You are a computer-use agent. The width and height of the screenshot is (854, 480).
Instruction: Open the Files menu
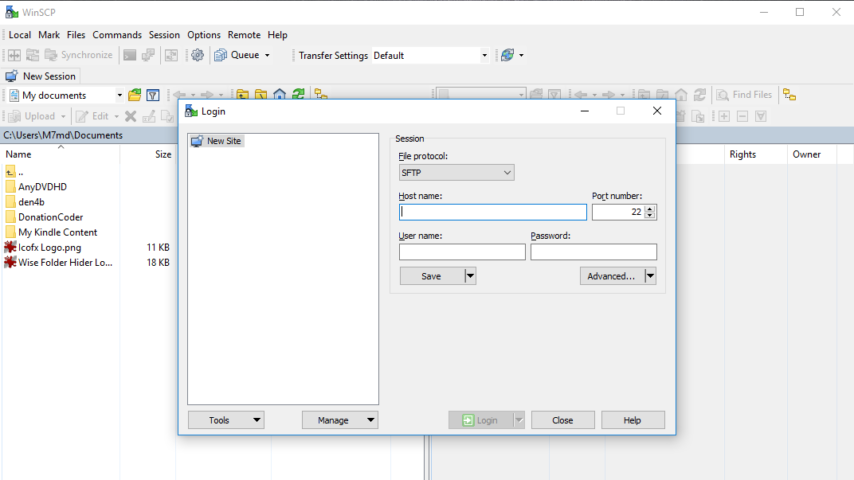point(76,35)
